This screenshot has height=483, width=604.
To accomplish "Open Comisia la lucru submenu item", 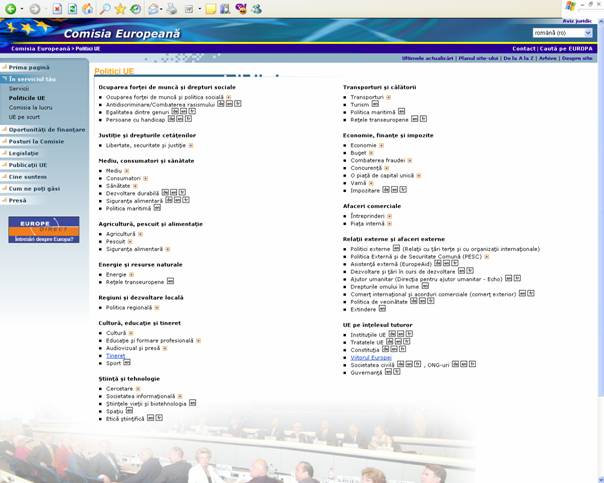I will tap(30, 107).
